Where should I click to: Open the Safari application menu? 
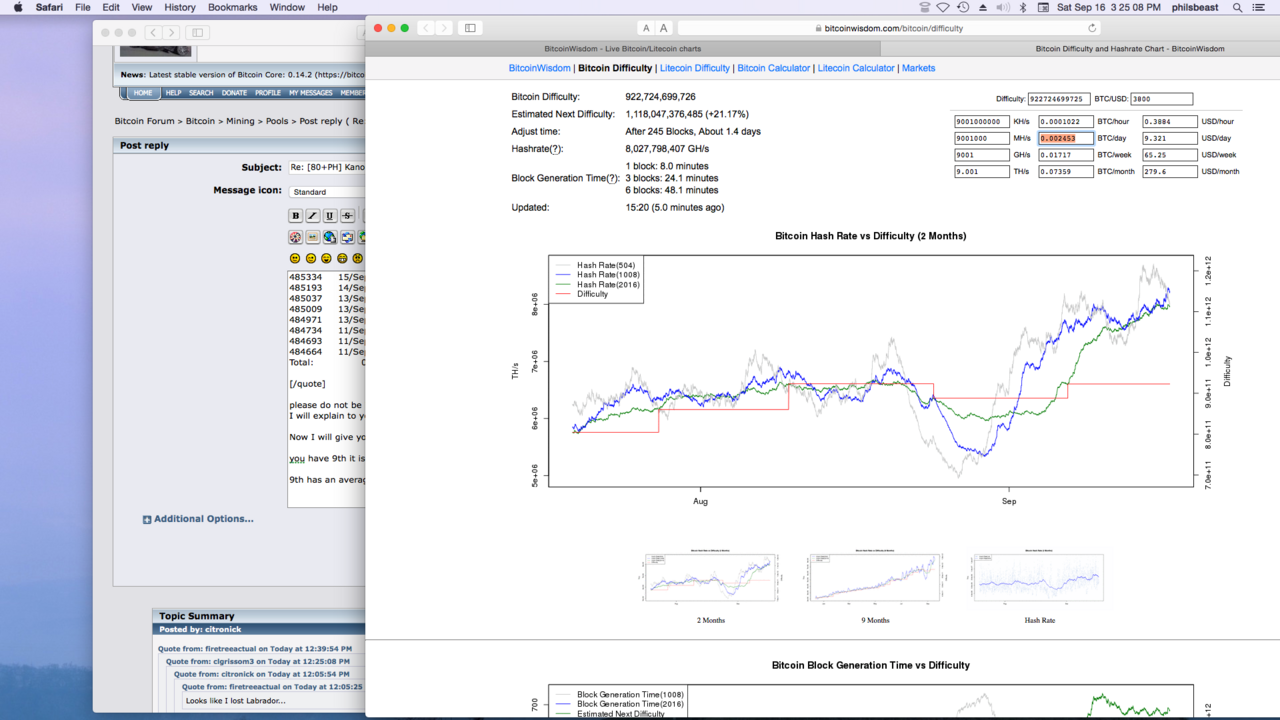[49, 7]
